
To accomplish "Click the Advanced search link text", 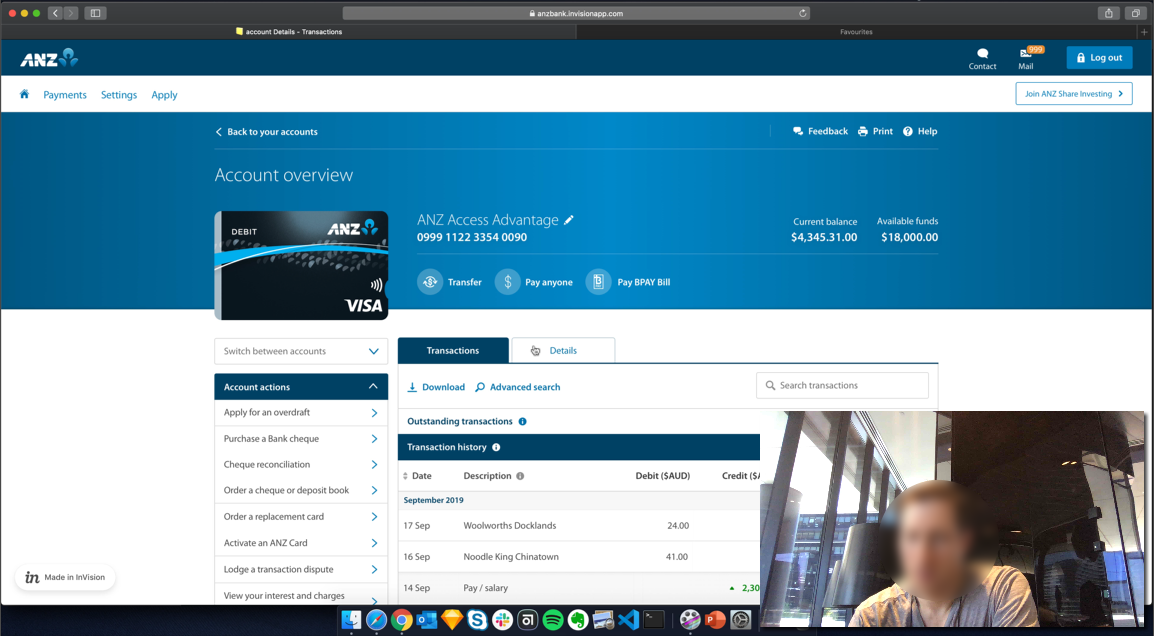I will 525,387.
